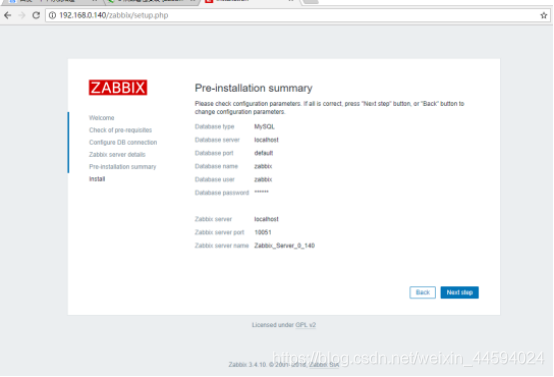Click Zabbix_Server_0_140 server name value
Image resolution: width=554 pixels, height=377 pixels.
pos(284,246)
